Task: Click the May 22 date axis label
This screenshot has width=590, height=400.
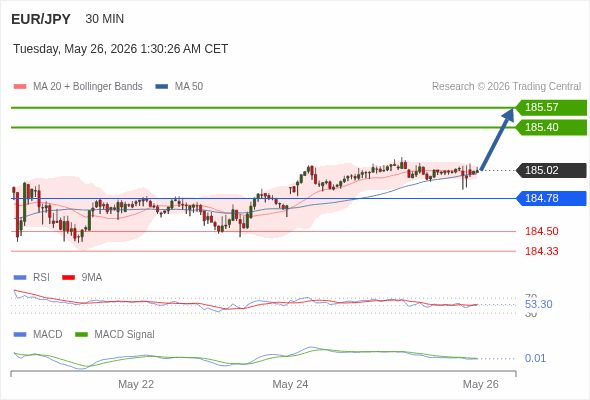Action: click(136, 384)
